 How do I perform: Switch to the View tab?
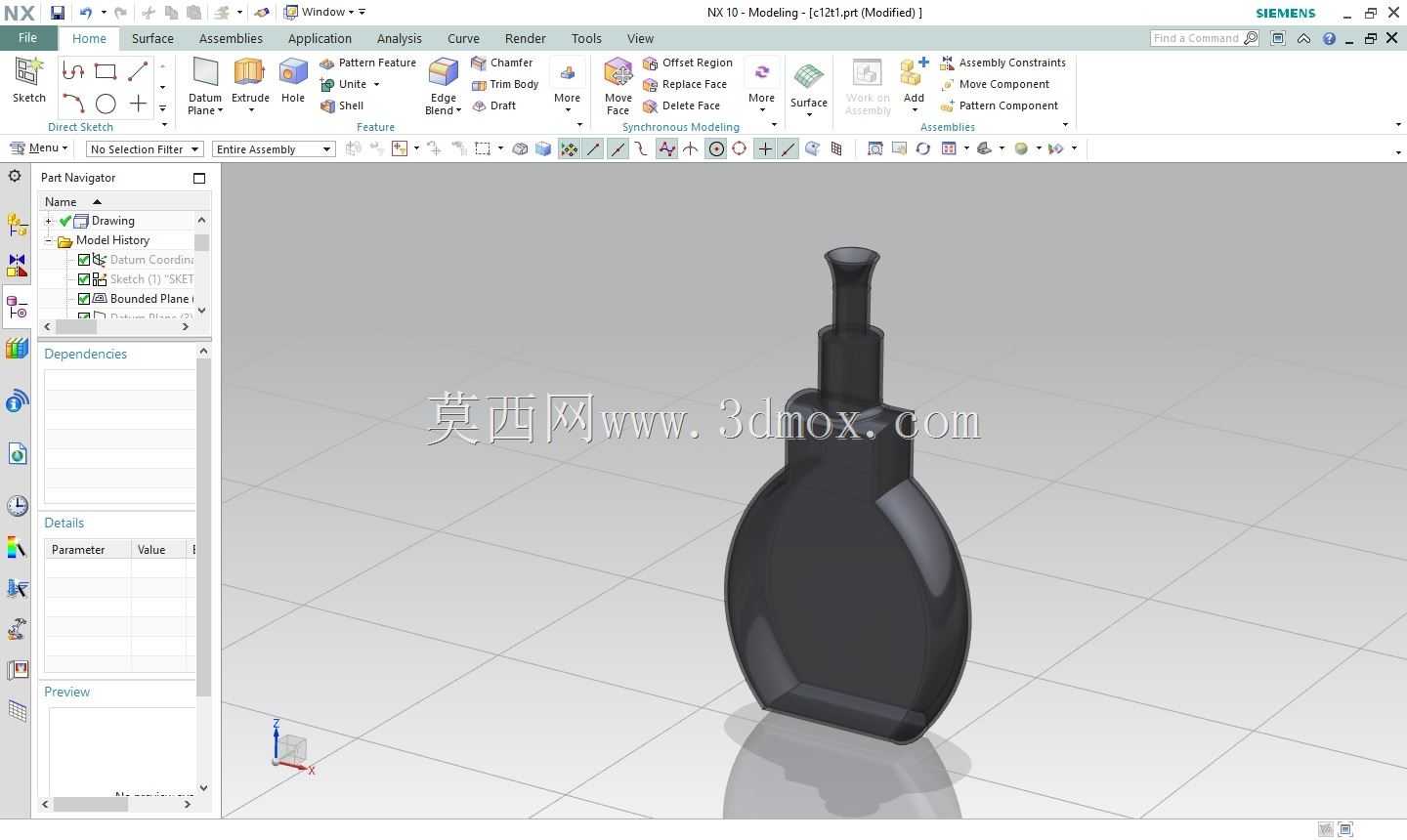point(640,38)
